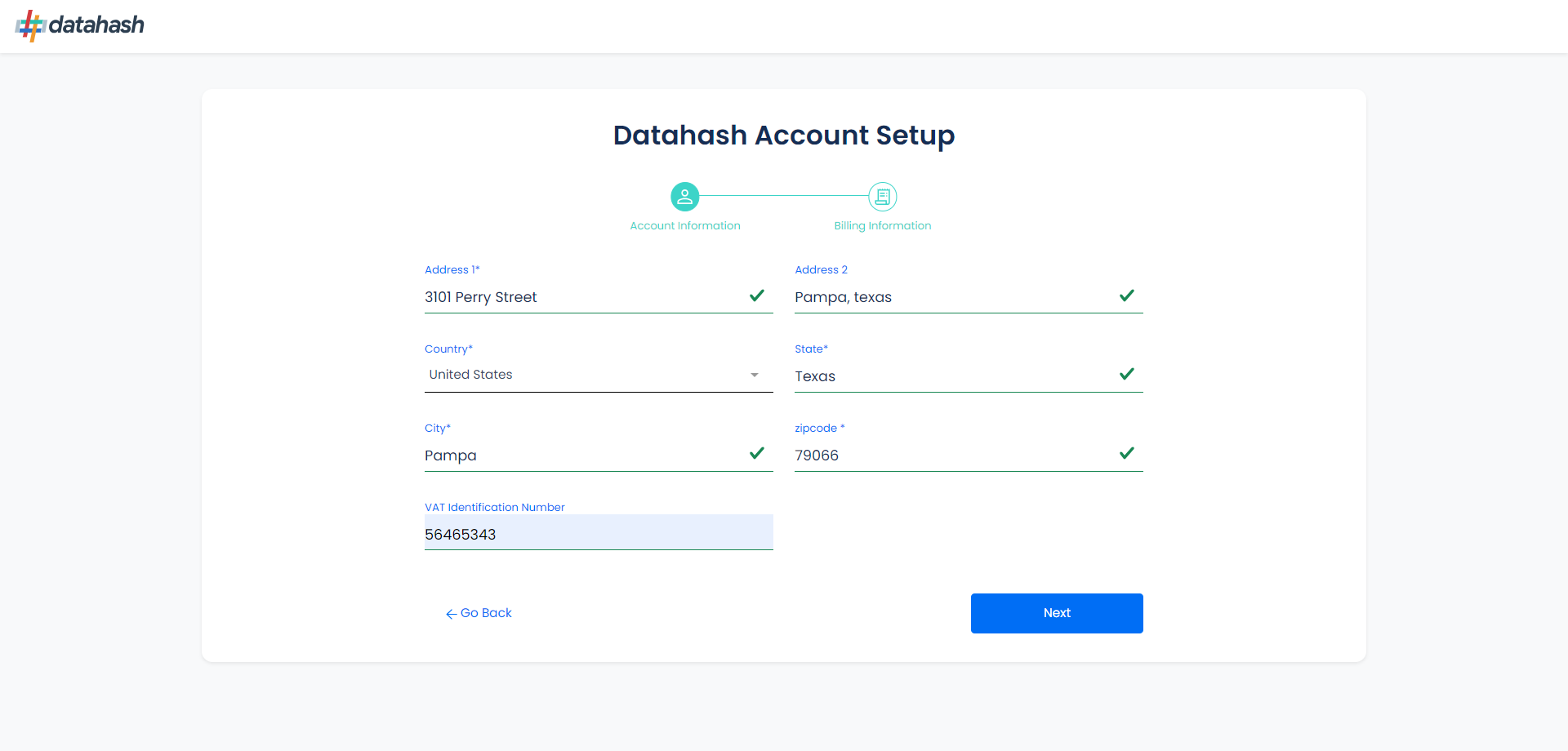Click the Address 2 validation checkmark

point(1127,296)
